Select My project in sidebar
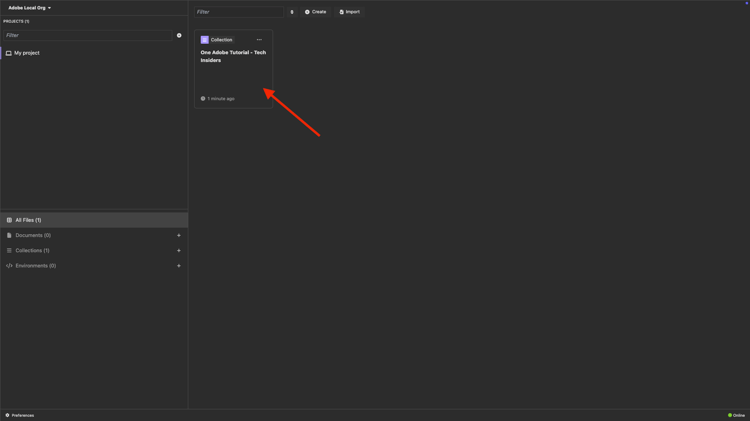 click(94, 53)
